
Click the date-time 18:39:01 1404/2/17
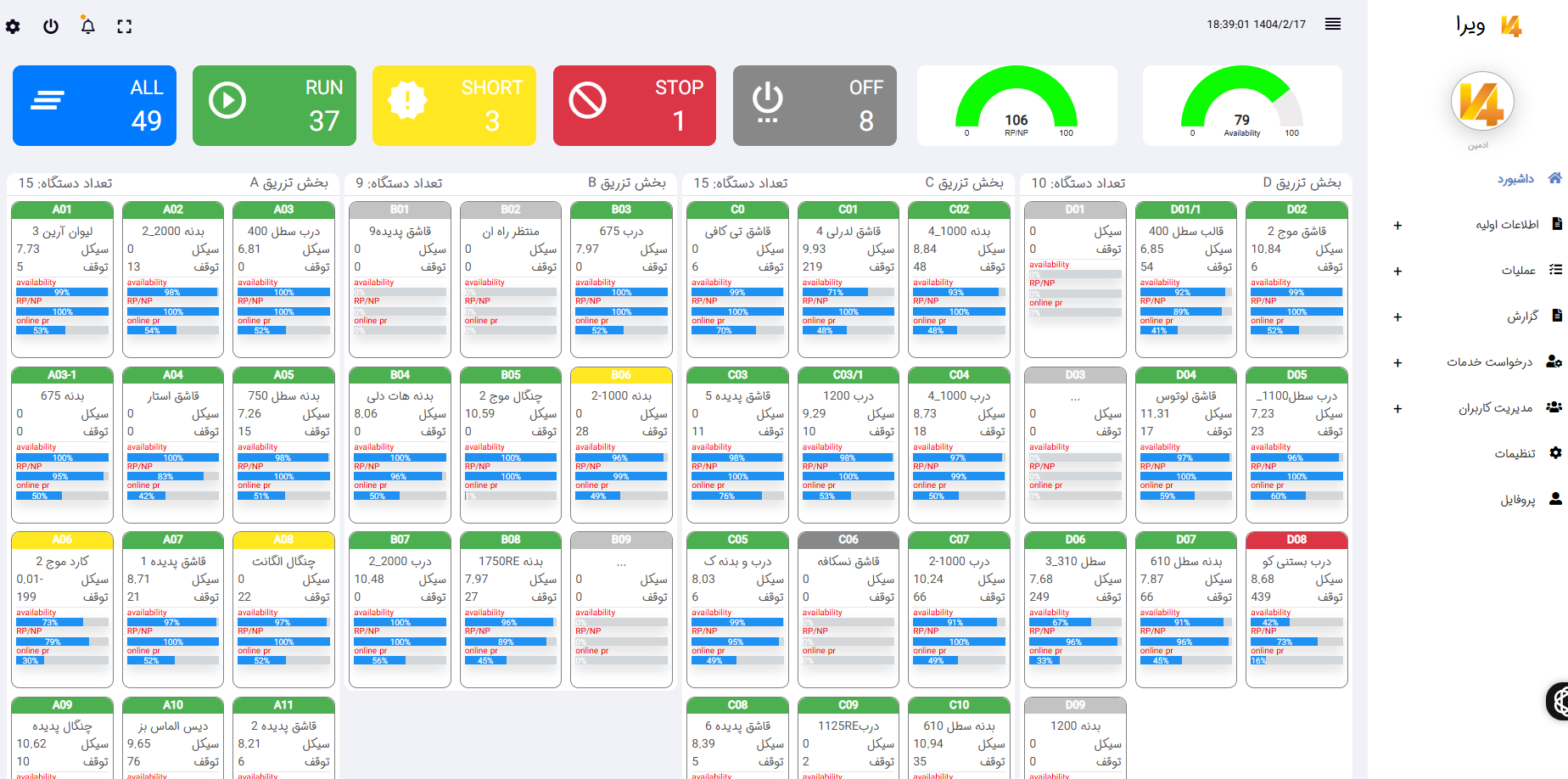coord(1256,25)
